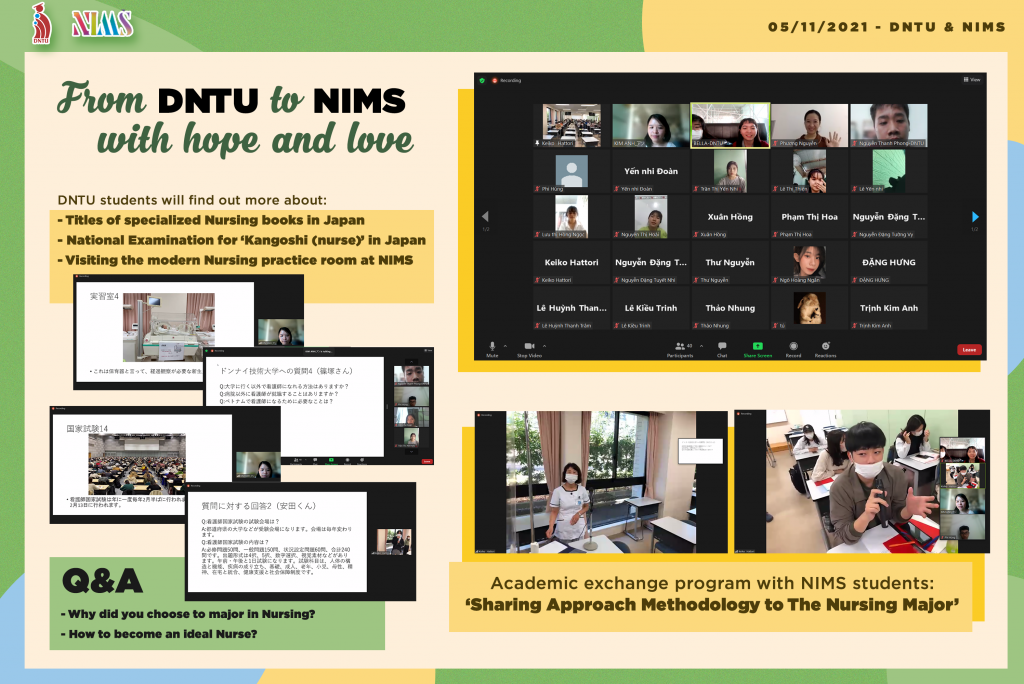The image size is (1024, 684).
Task: Click the Record button
Action: pyautogui.click(x=793, y=349)
